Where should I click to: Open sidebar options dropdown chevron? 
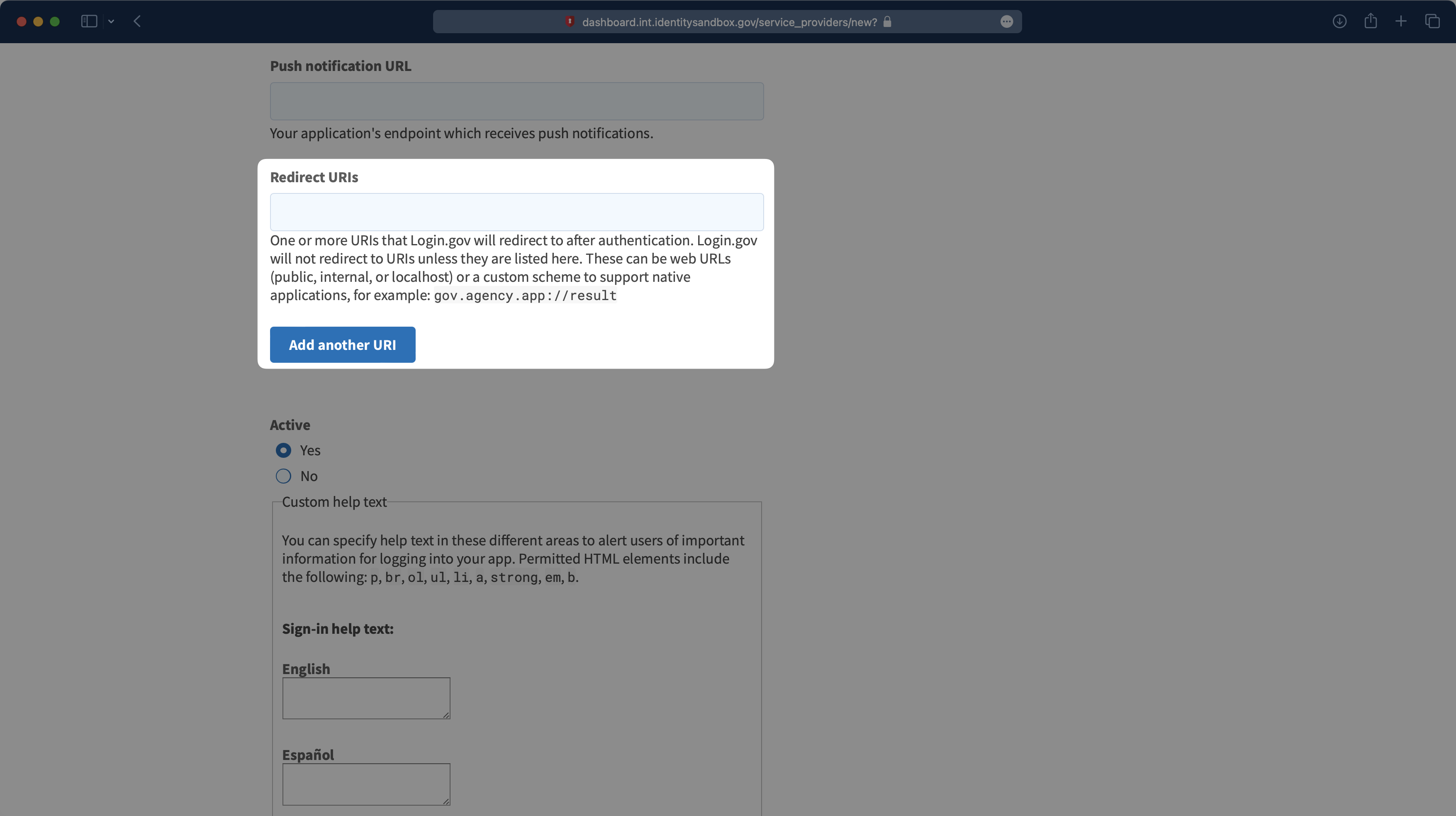[111, 22]
